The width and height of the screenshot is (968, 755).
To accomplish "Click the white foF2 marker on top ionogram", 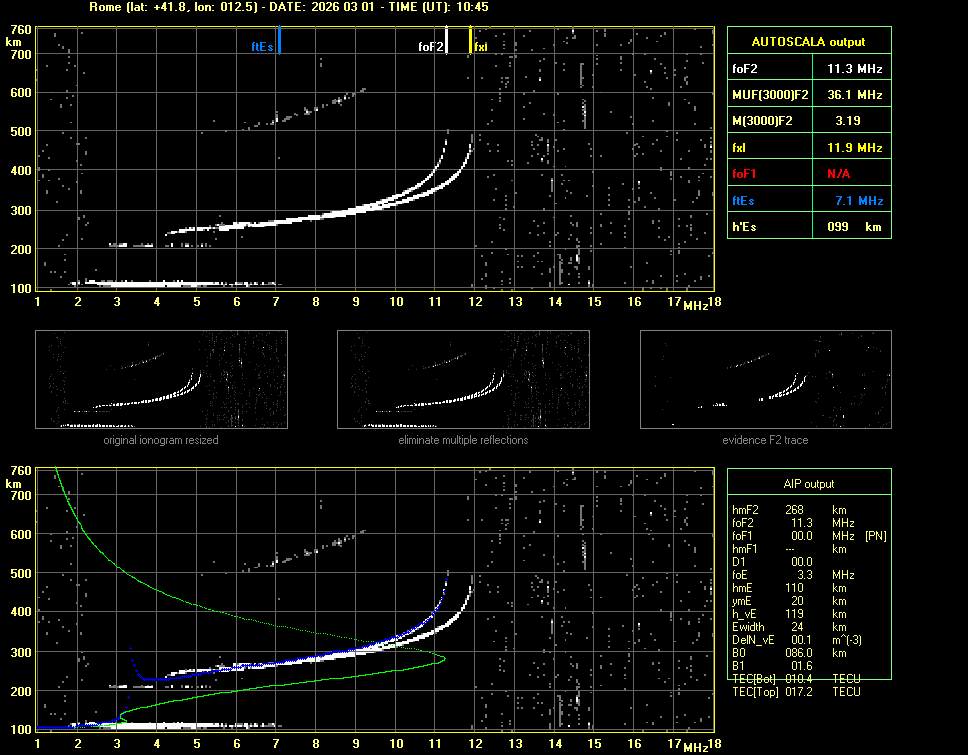I will pyautogui.click(x=447, y=41).
